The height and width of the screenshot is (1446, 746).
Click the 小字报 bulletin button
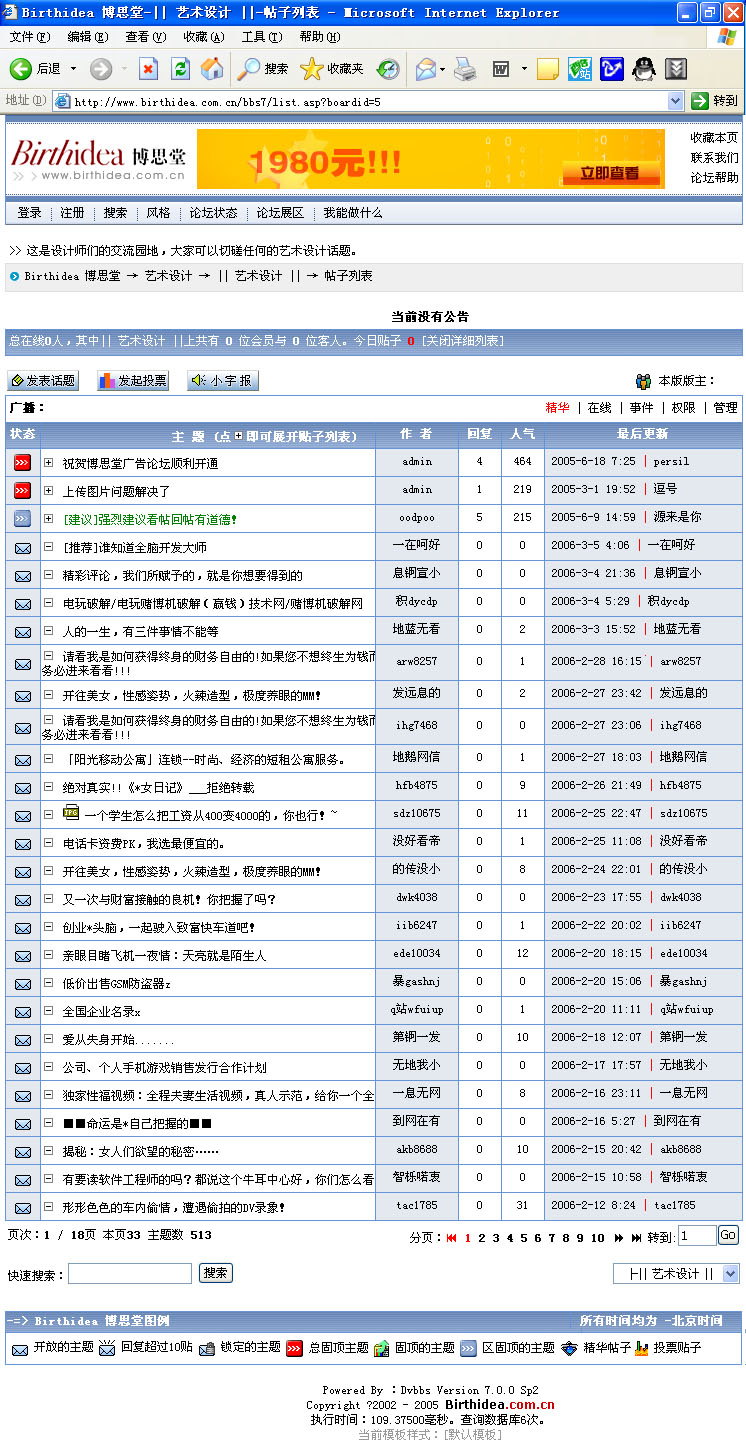(x=222, y=381)
